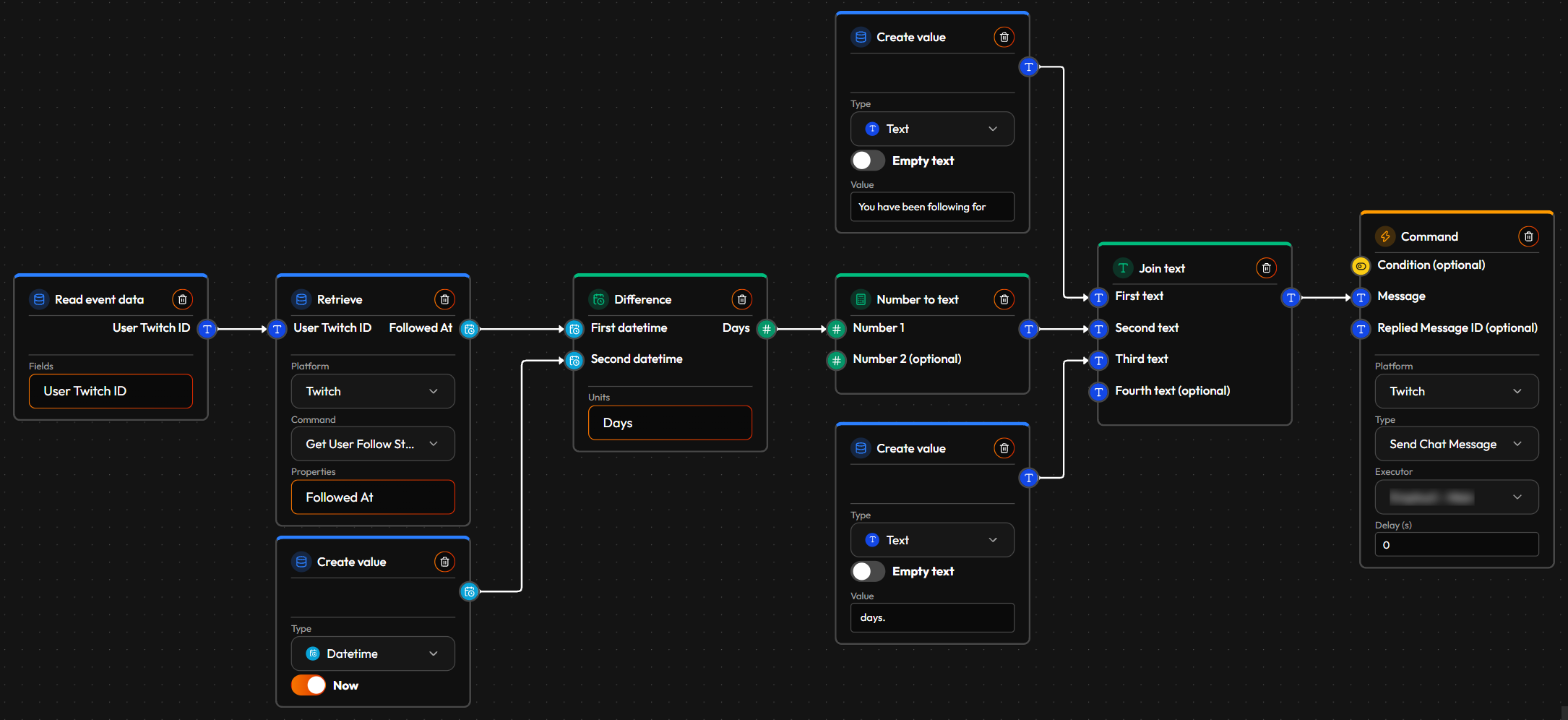The width and height of the screenshot is (1568, 720).
Task: Click the Command node lightning icon
Action: (x=1385, y=237)
